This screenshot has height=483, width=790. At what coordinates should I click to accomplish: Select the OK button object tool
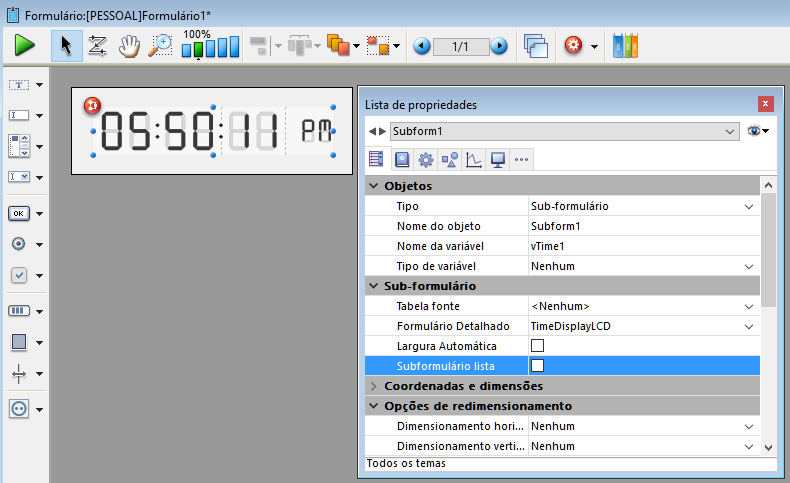(x=20, y=213)
